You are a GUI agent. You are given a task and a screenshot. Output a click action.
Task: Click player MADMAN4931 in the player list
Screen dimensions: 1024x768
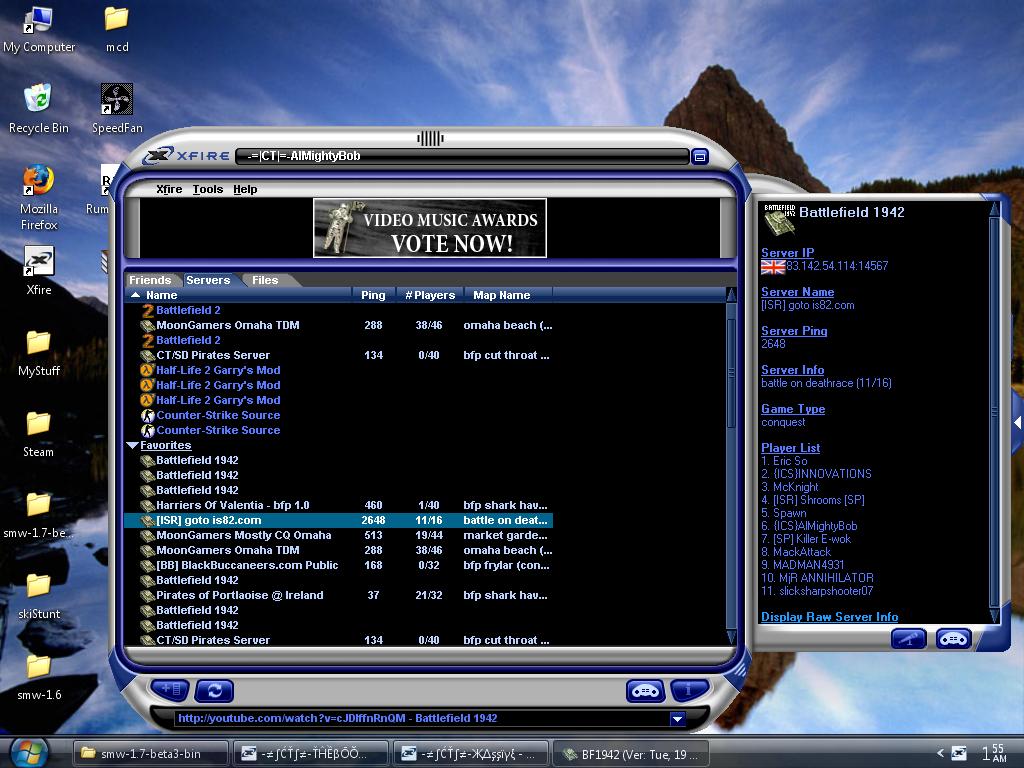[x=803, y=565]
